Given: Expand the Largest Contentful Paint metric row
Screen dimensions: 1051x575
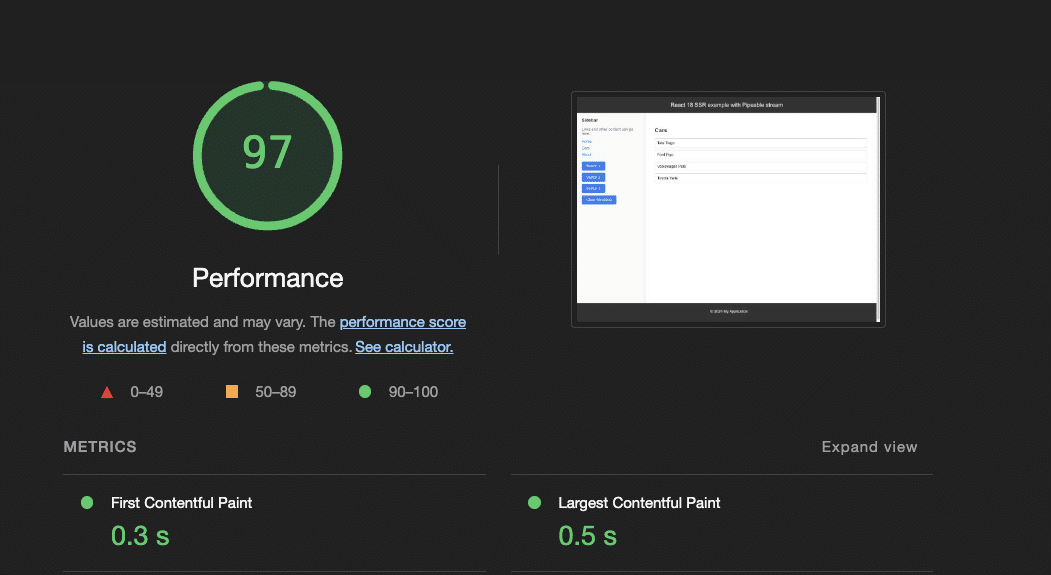Looking at the screenshot, I should tap(638, 503).
